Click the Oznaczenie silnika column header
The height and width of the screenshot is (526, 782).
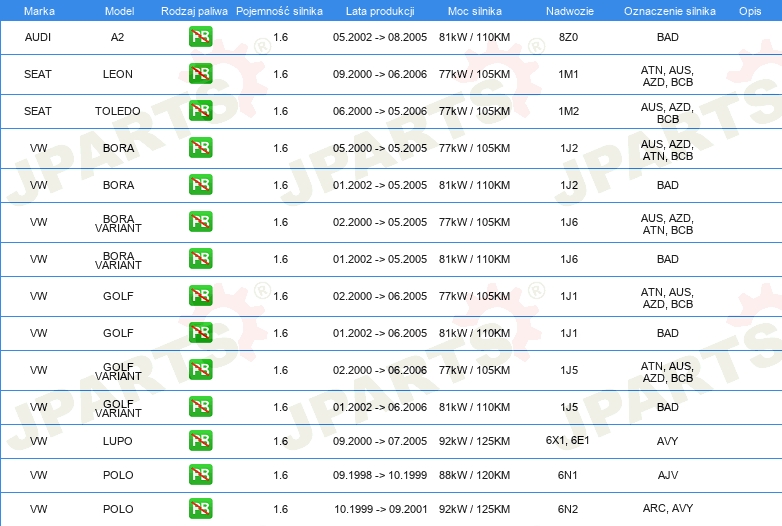point(670,11)
